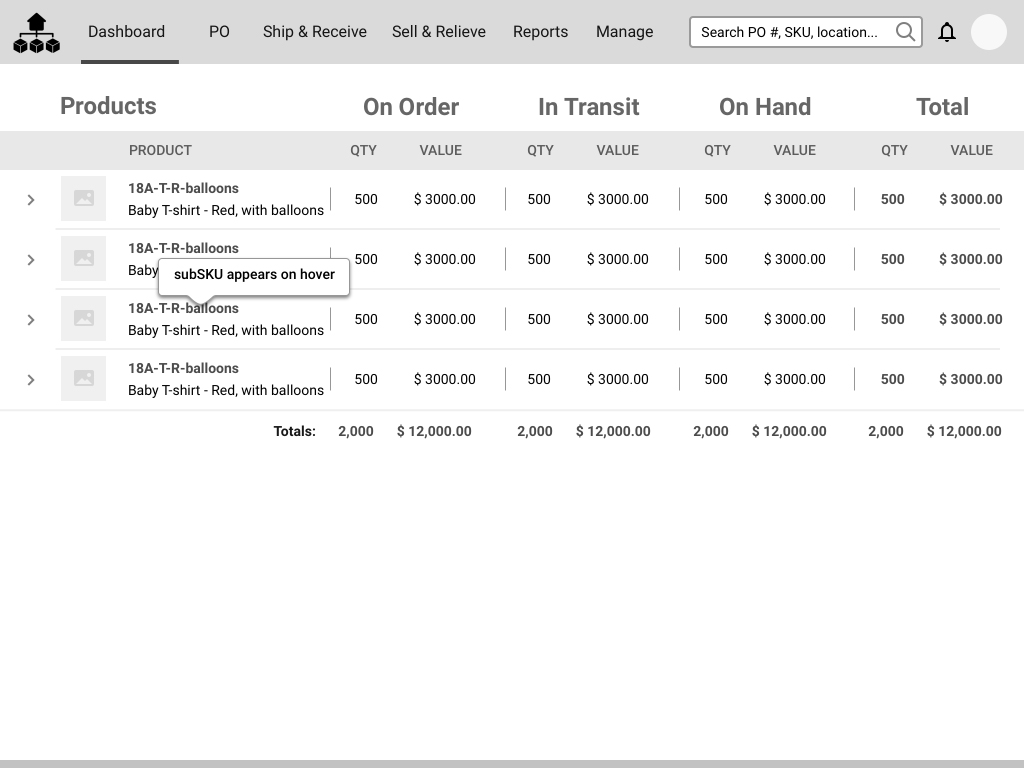Expand the first product row chevron
The image size is (1024, 768).
click(31, 200)
